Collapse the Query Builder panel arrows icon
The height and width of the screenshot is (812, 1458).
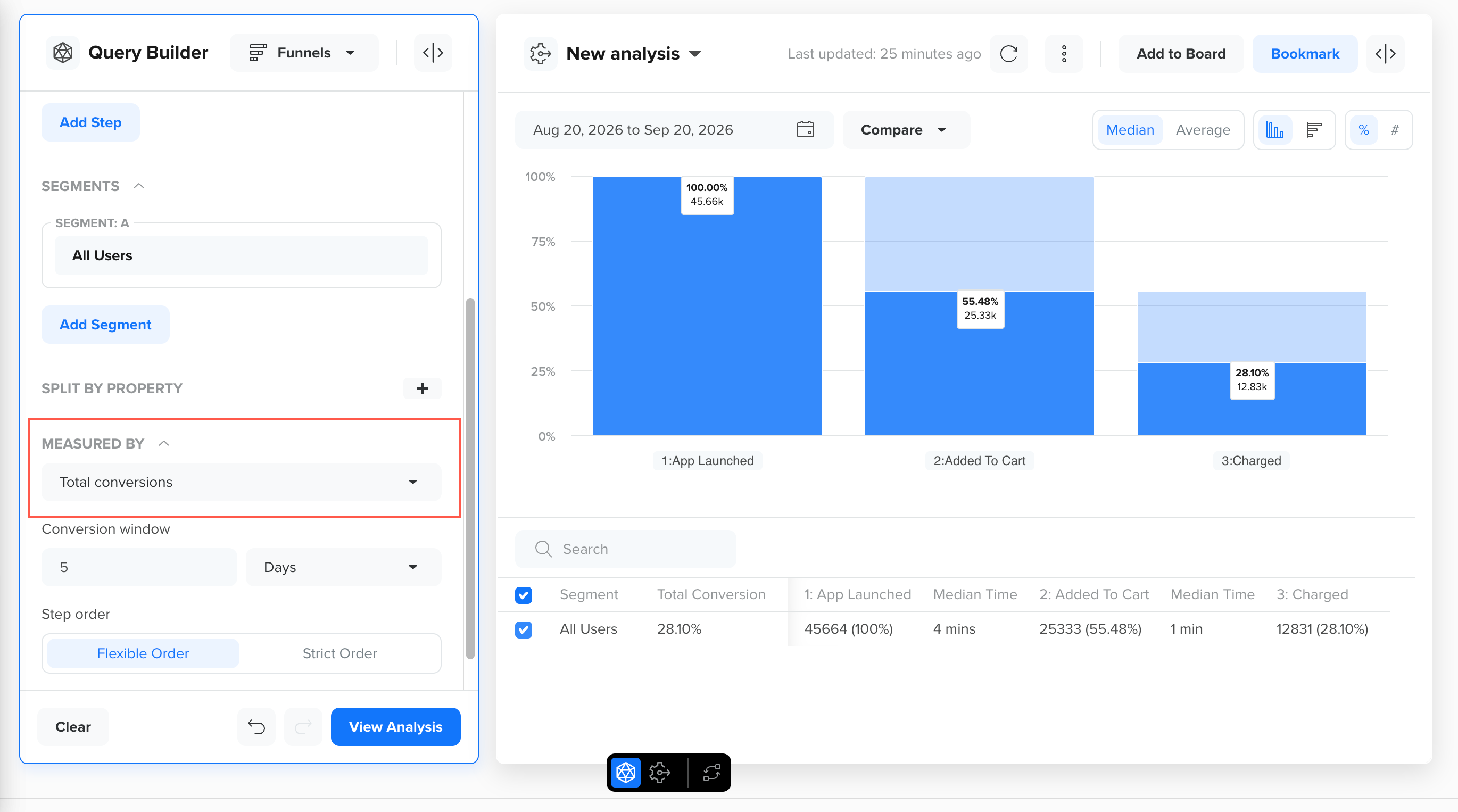[x=433, y=53]
